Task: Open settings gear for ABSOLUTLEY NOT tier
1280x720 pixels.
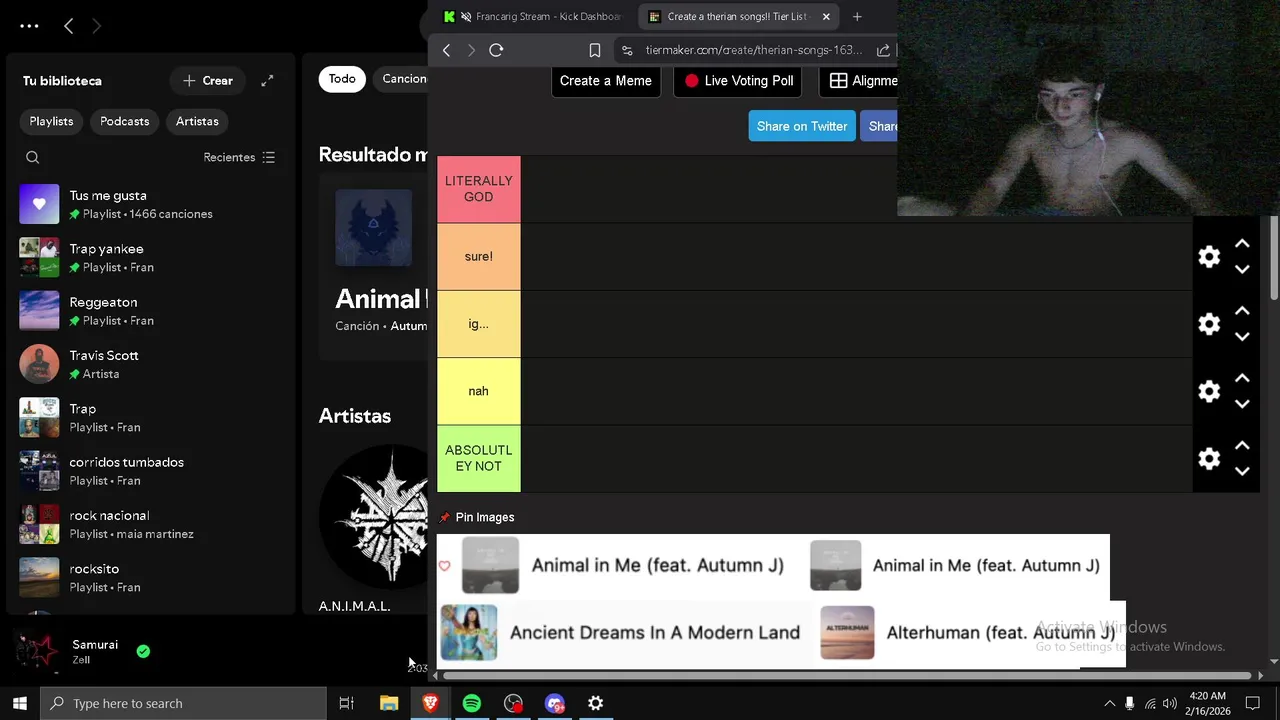Action: 1209,458
